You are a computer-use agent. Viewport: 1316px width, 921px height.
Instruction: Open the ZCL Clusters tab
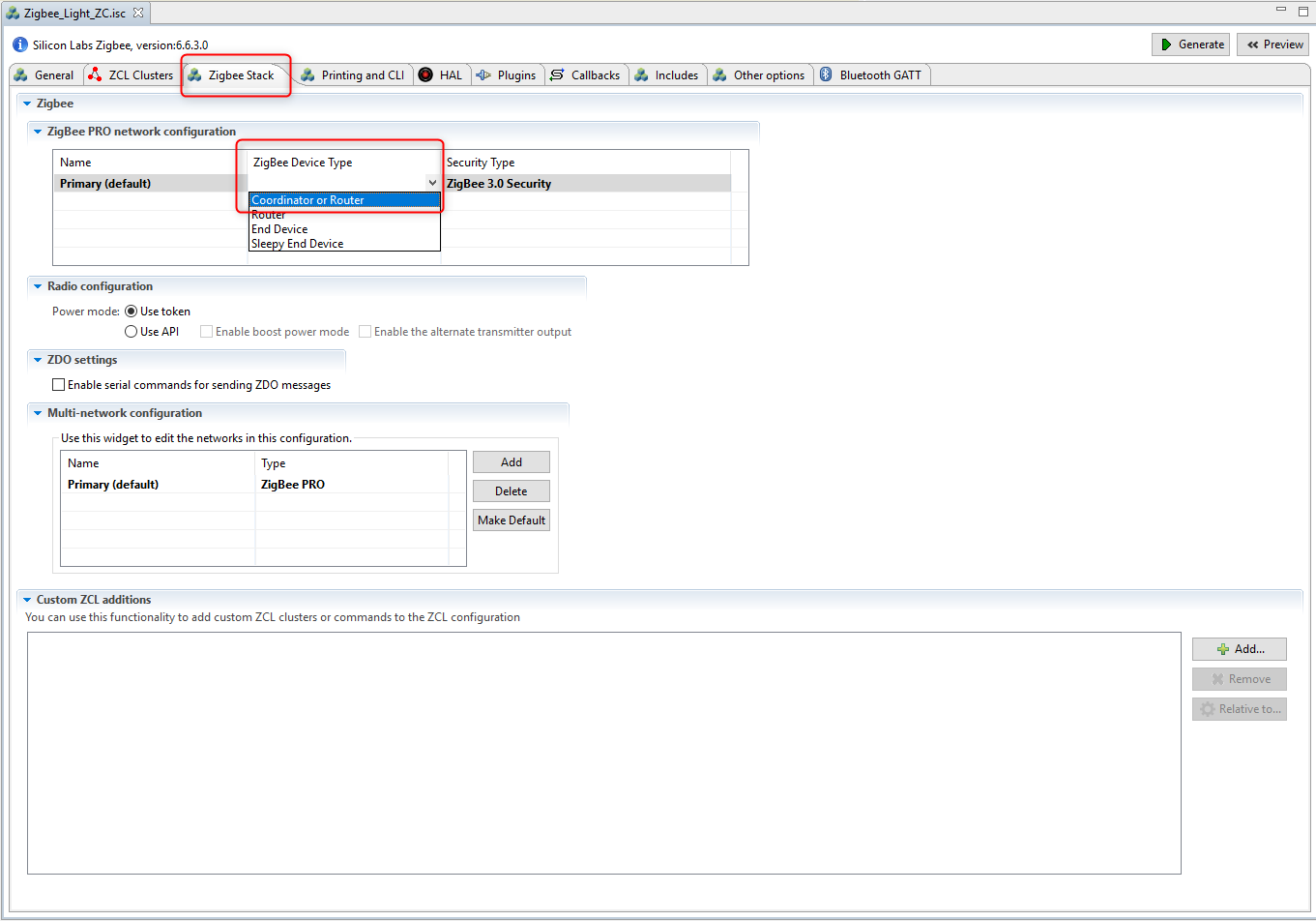(131, 75)
